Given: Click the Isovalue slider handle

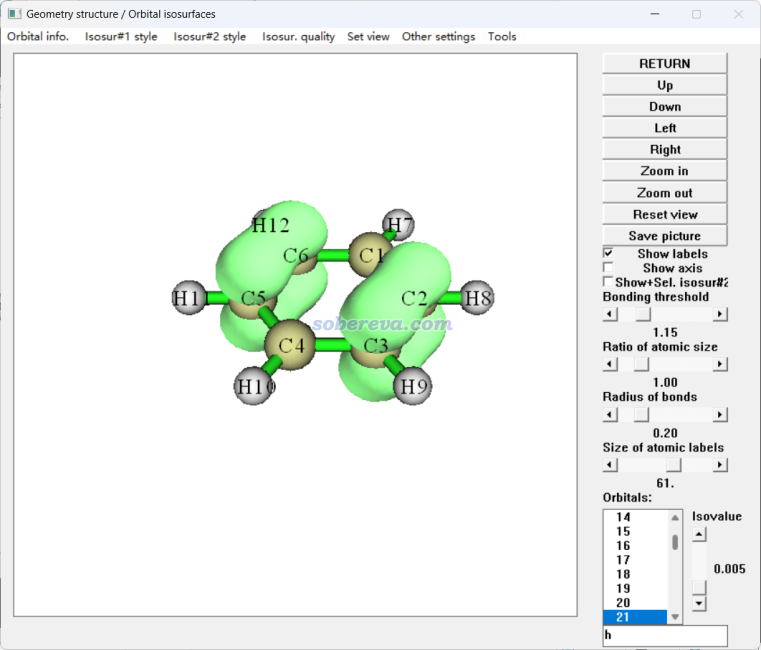Looking at the screenshot, I should 699,587.
